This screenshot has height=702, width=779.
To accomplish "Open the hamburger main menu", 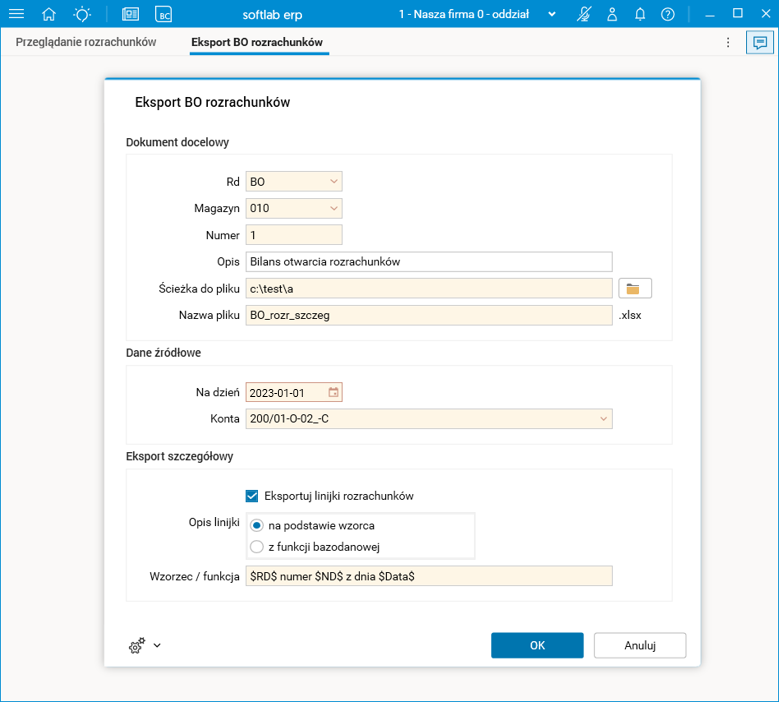I will click(16, 14).
